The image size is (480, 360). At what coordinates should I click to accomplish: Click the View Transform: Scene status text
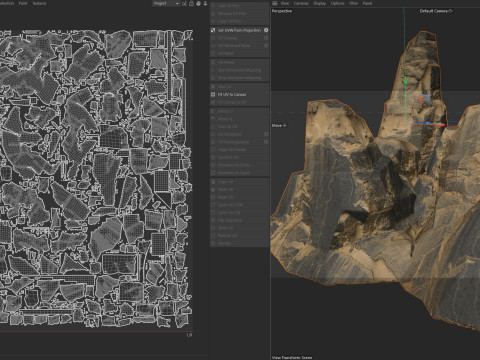292,357
